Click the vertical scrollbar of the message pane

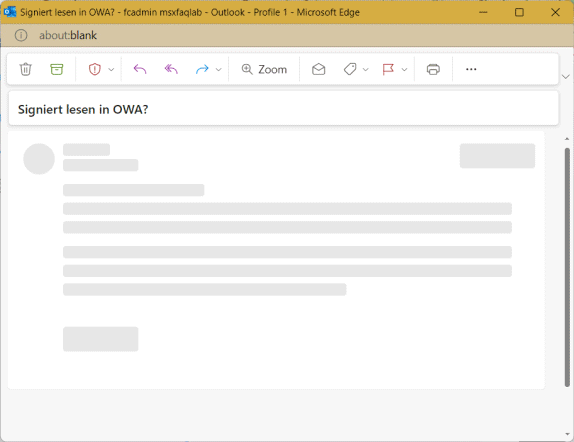pos(567,267)
